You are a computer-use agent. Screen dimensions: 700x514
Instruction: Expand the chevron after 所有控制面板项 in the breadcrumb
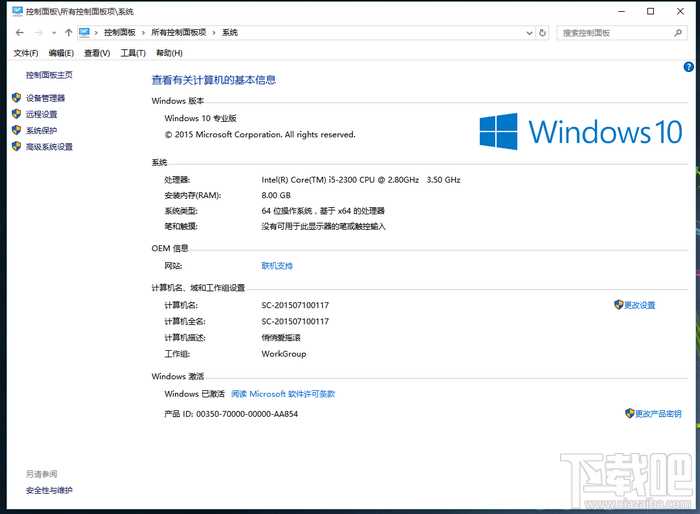pyautogui.click(x=214, y=33)
